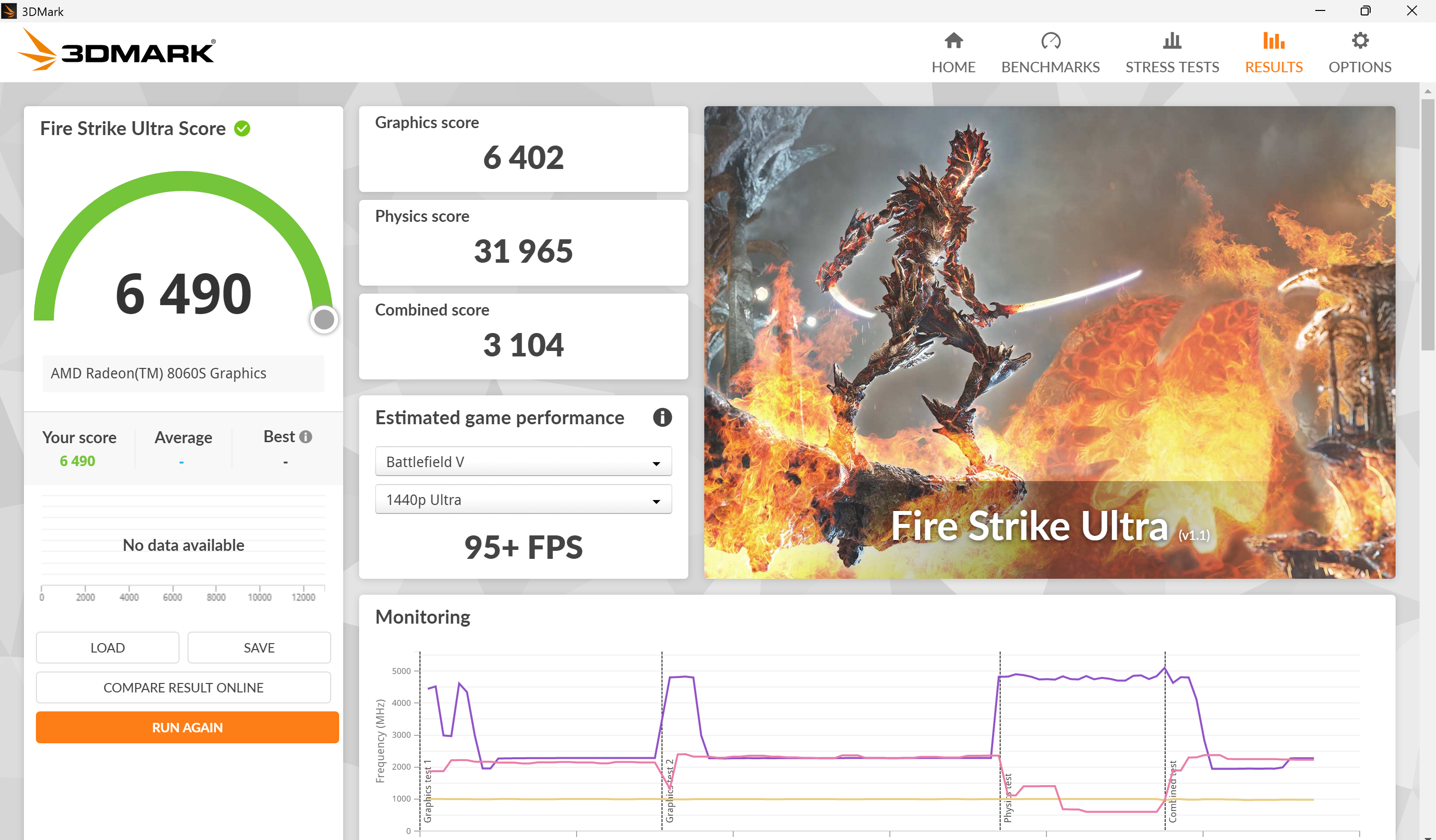The width and height of the screenshot is (1436, 840).
Task: Go to the BENCHMARKS tab label
Action: click(1050, 67)
